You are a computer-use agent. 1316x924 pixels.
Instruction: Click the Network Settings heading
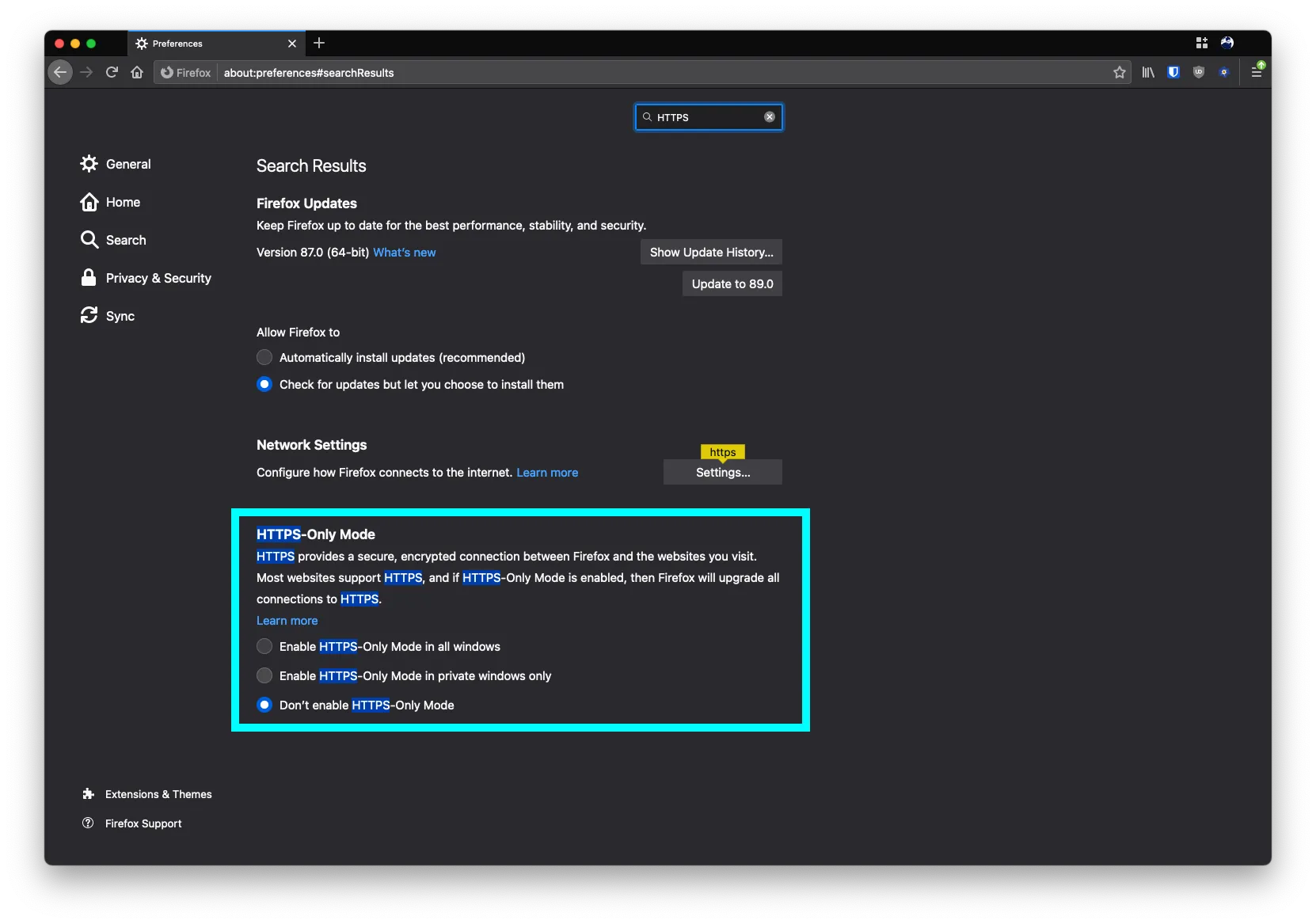[x=311, y=445]
